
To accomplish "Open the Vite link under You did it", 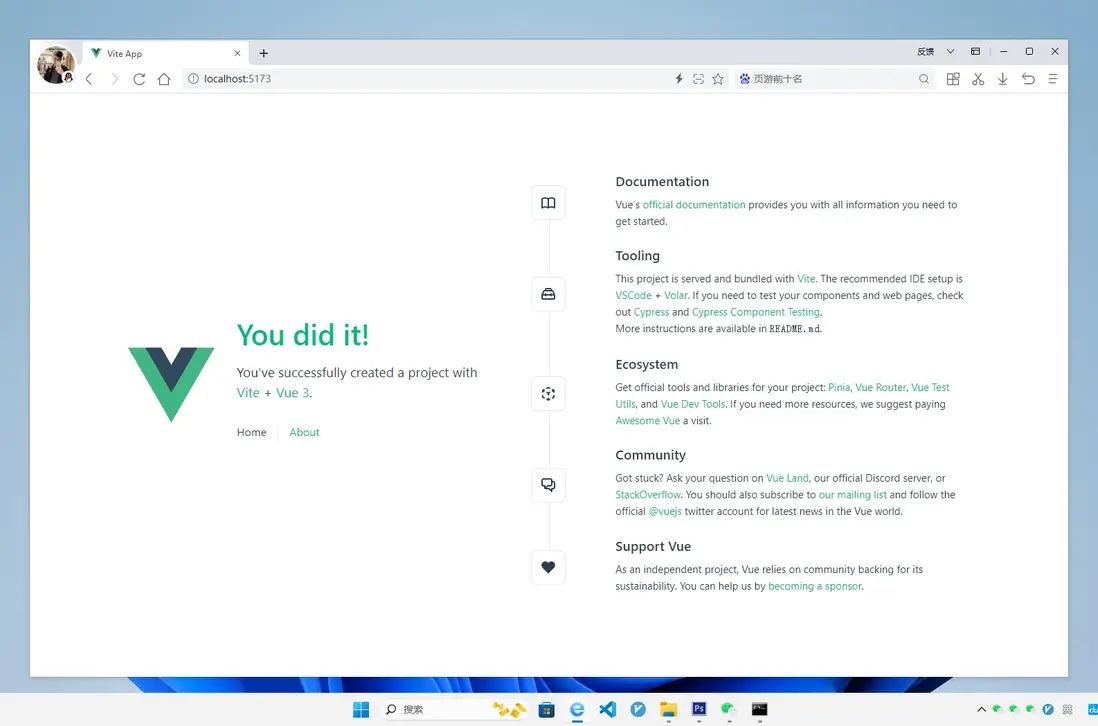I will click(x=248, y=393).
